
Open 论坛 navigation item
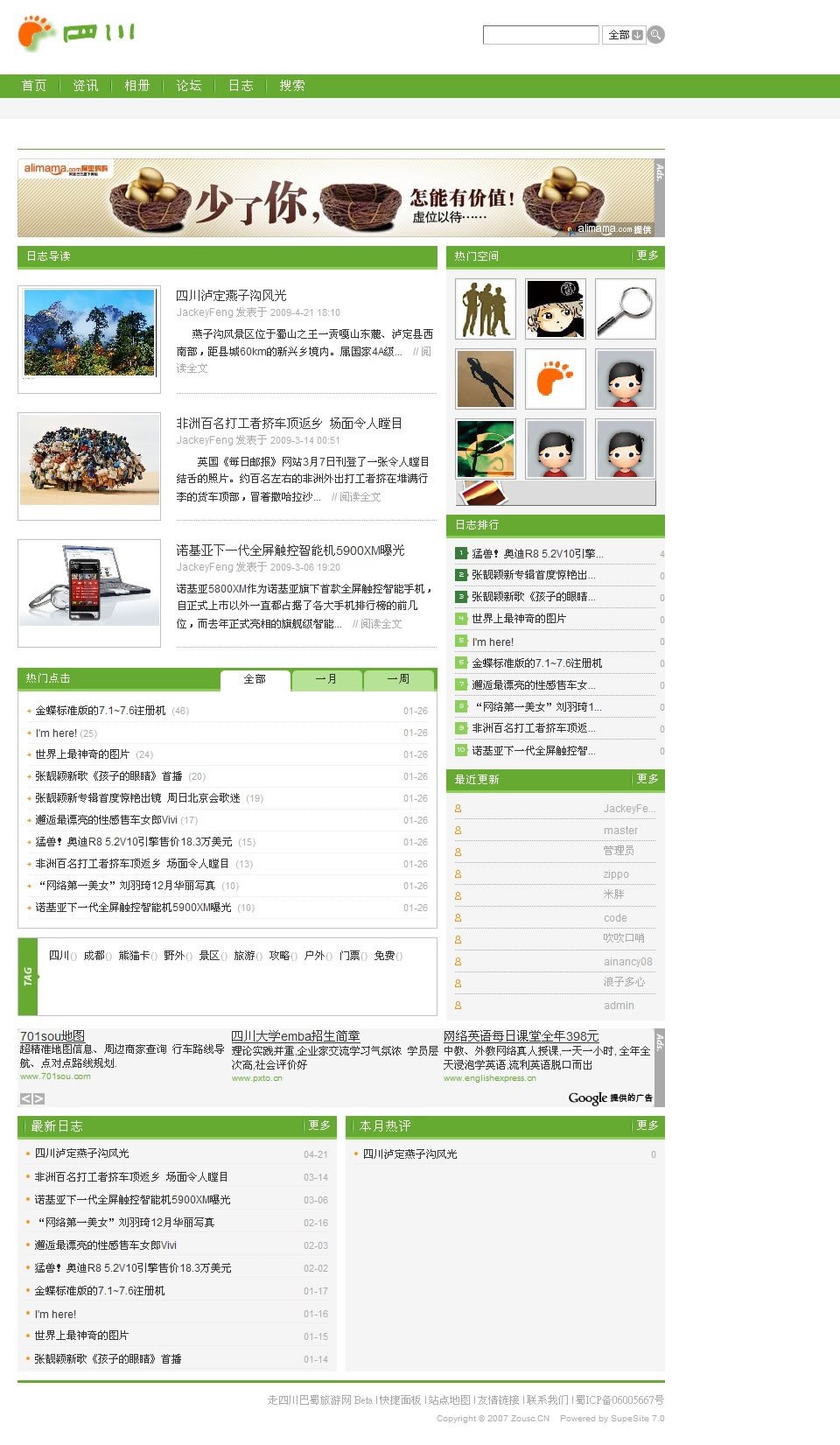189,86
